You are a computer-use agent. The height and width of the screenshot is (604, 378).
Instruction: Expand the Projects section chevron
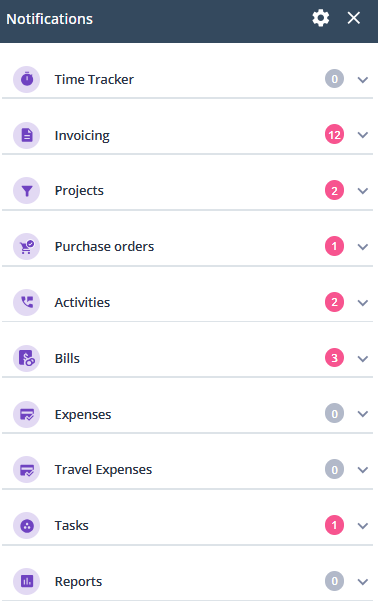(x=363, y=191)
